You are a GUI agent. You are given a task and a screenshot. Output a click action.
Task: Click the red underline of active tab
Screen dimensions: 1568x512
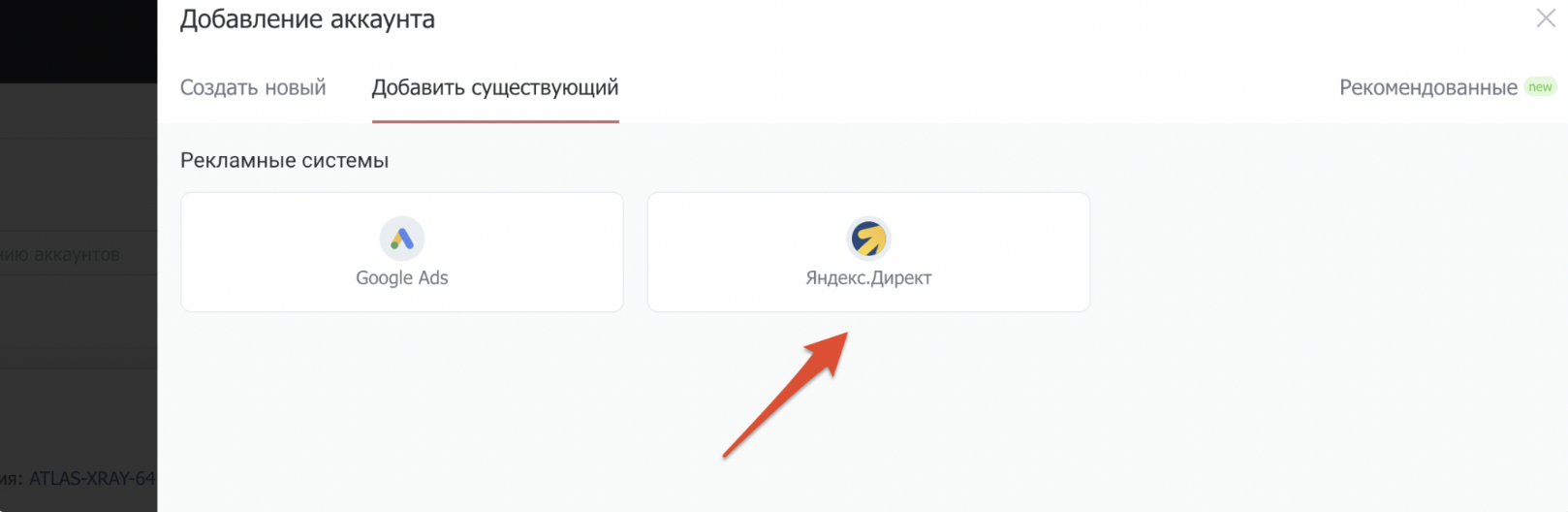point(494,122)
